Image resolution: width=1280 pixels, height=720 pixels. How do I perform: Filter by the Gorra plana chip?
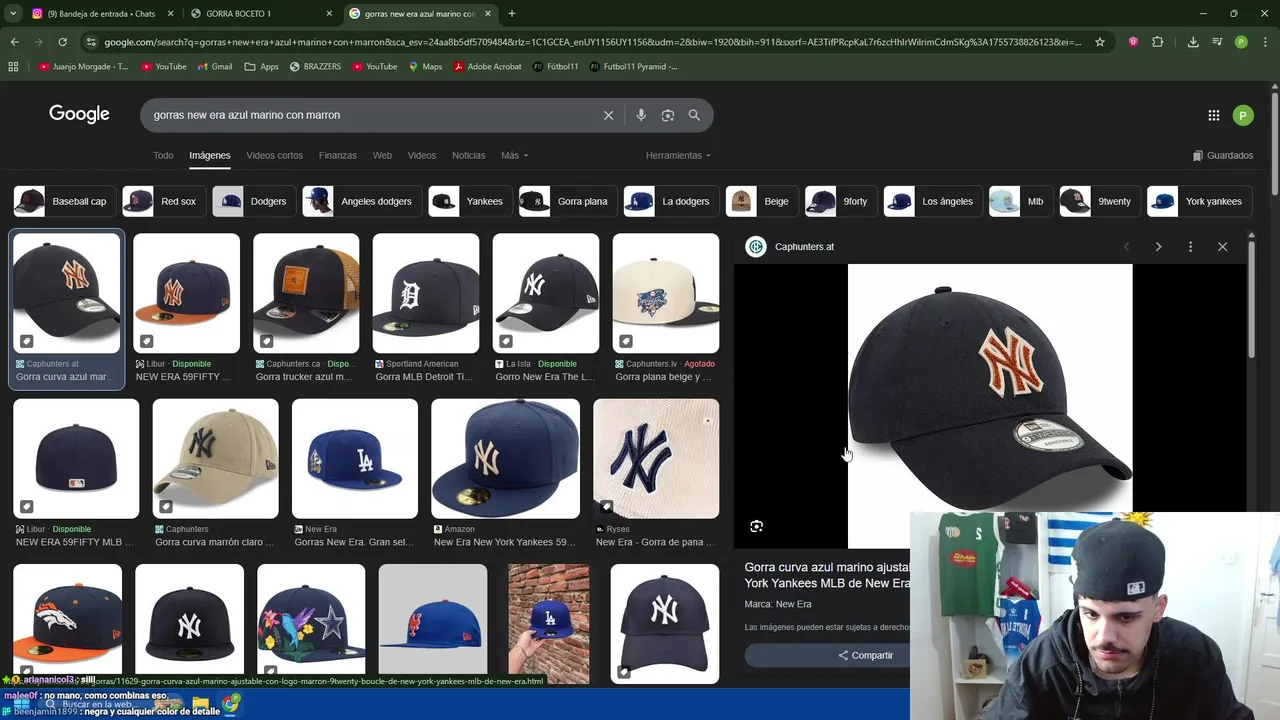pos(567,201)
